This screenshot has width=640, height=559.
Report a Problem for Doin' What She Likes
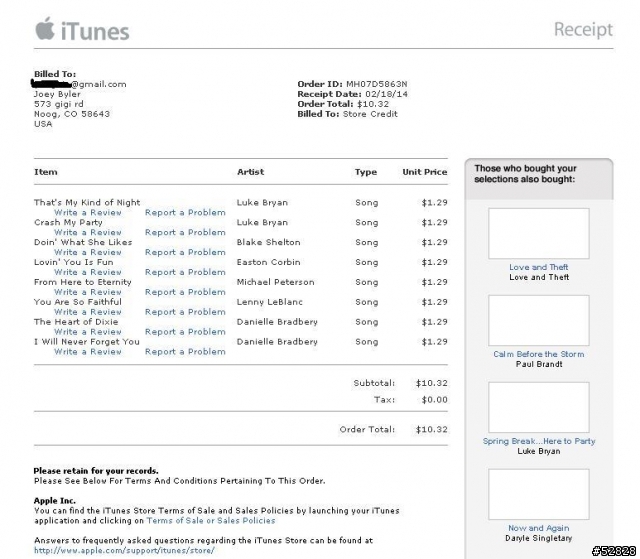point(185,253)
